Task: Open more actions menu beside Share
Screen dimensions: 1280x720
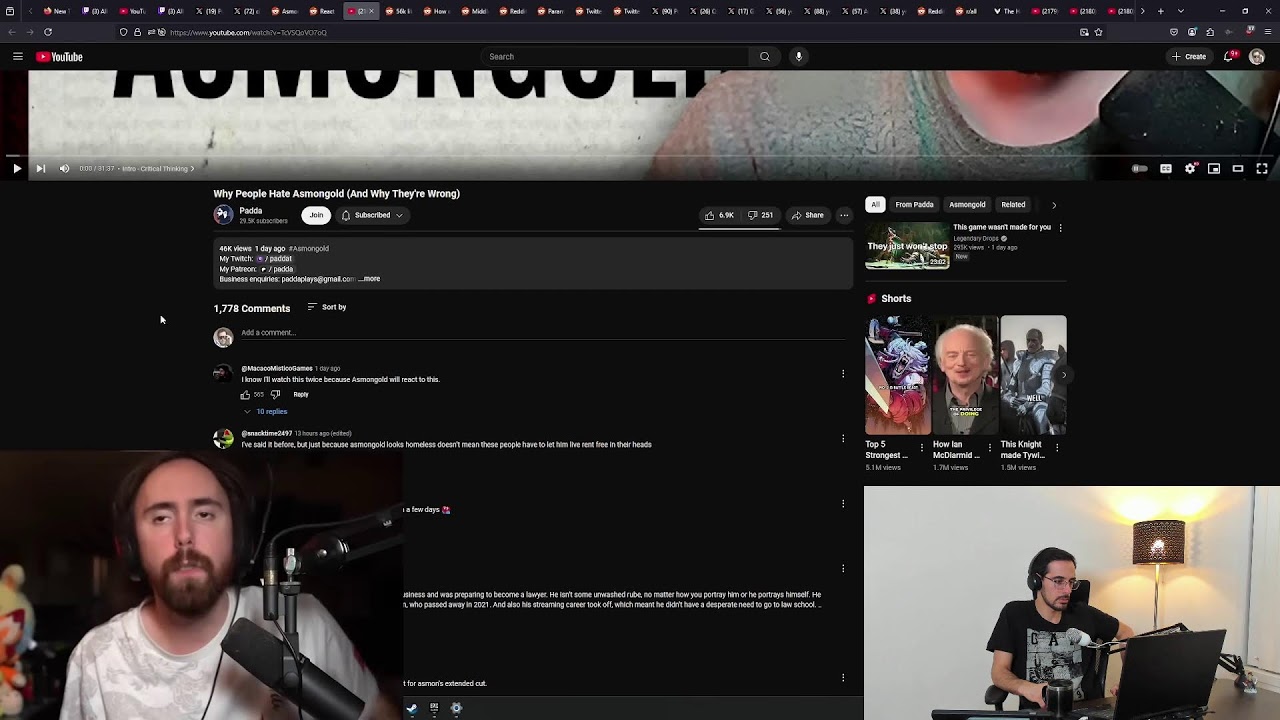Action: [844, 215]
